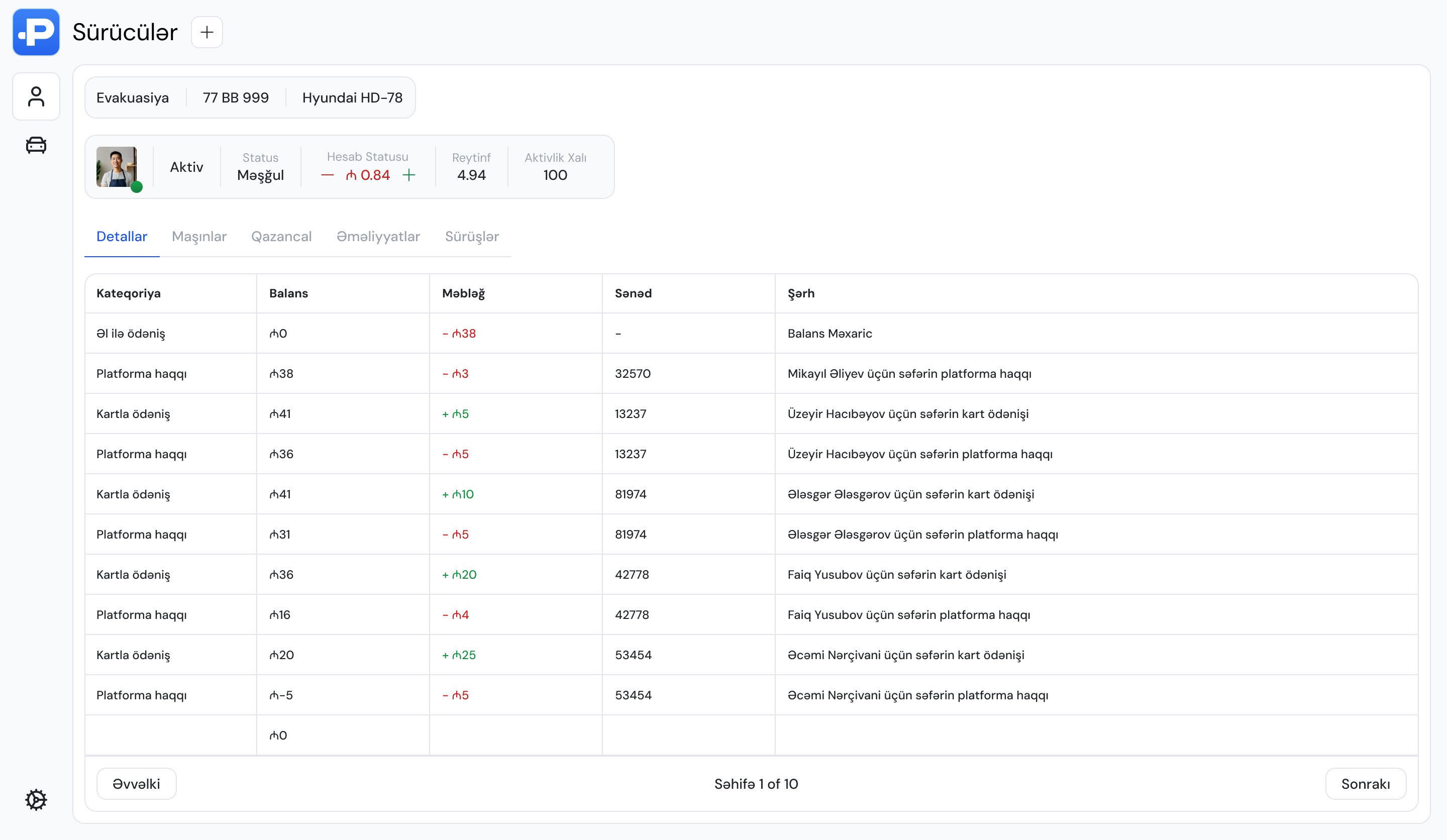Switch to the Maşınlar tab
This screenshot has width=1447, height=840.
198,237
